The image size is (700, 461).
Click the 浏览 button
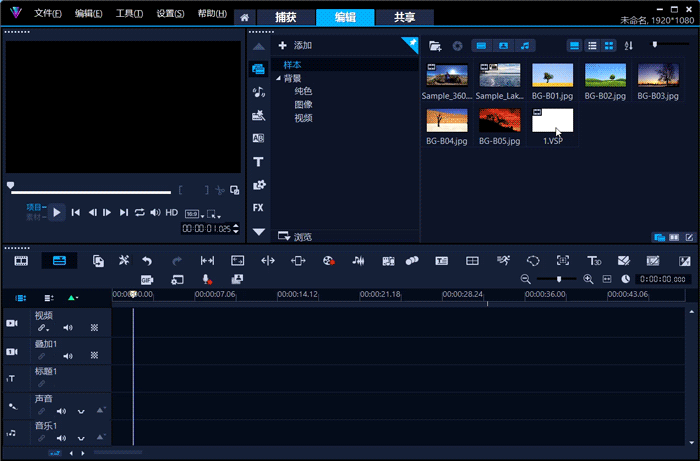(296, 237)
